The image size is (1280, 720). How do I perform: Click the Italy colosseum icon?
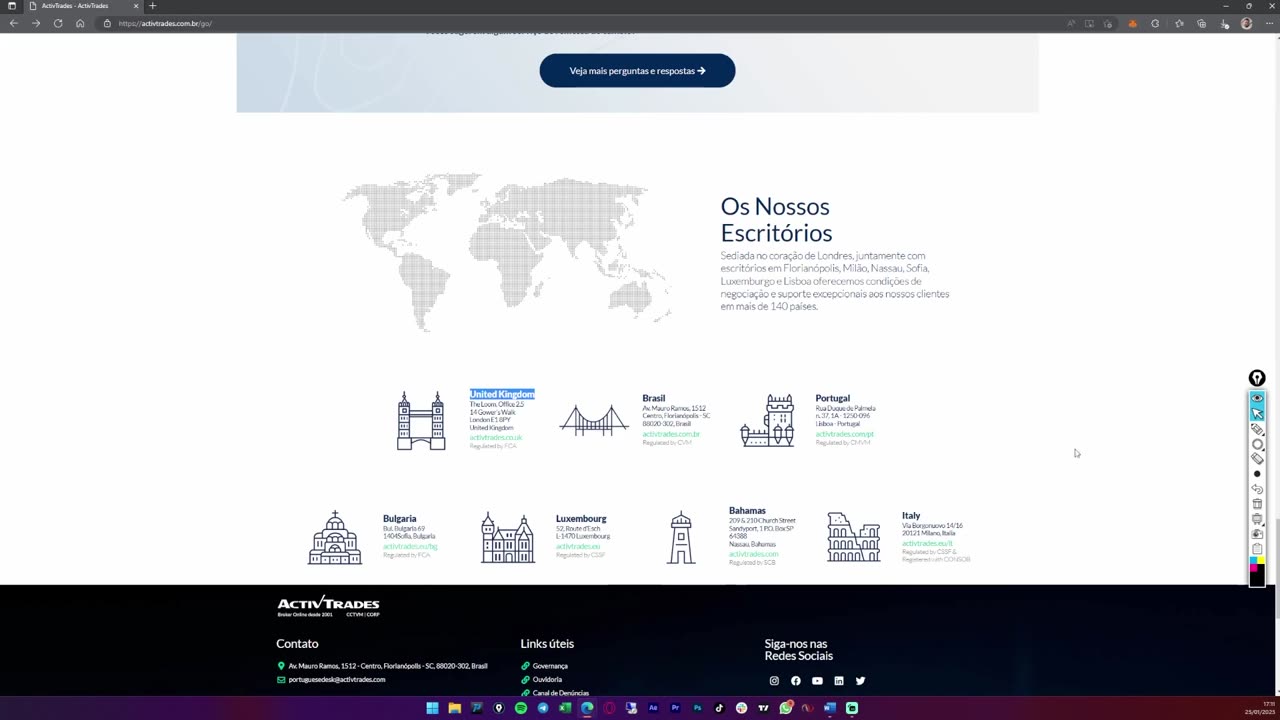[853, 537]
